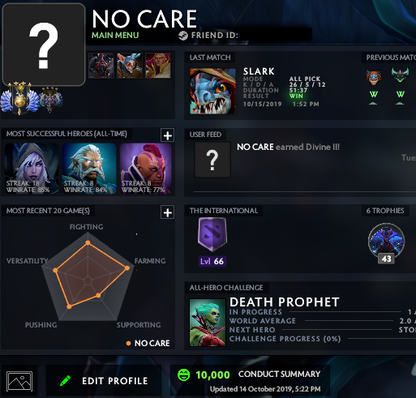Viewport: 416px width, 398px height.
Task: Expand Most Recent 20 Games plus button
Action: pos(167,212)
